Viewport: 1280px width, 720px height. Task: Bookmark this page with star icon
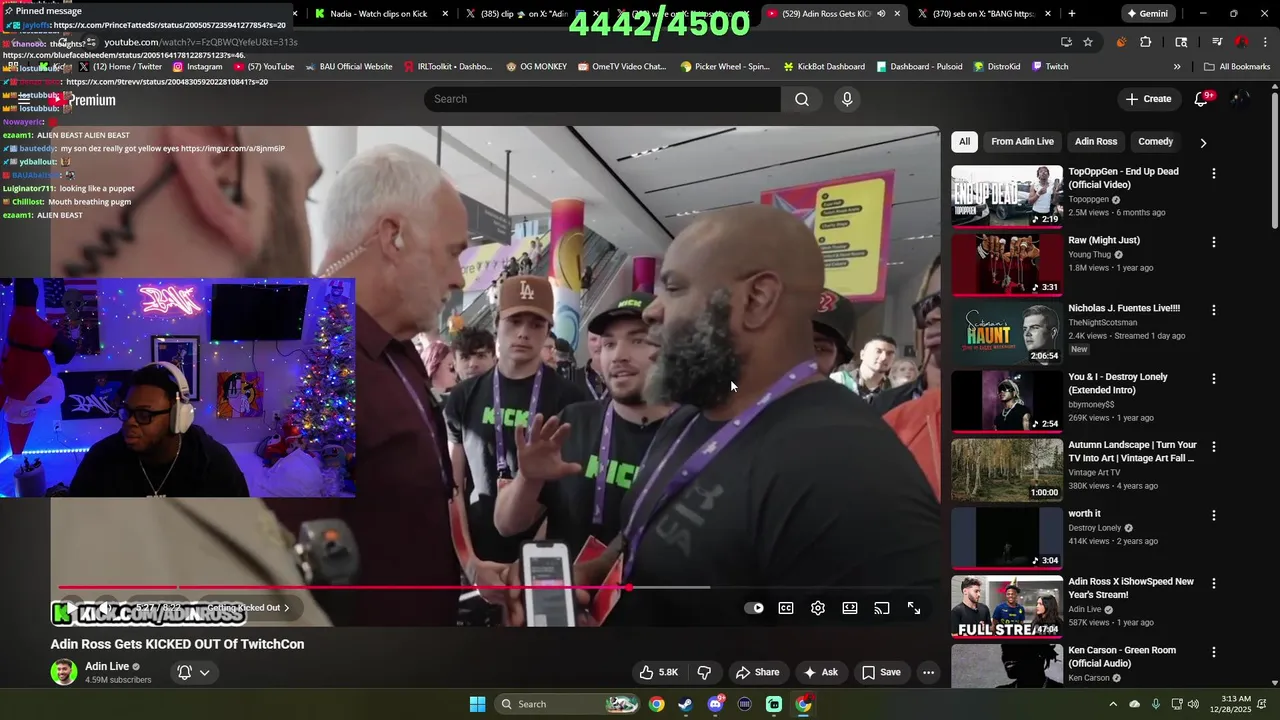1088,42
